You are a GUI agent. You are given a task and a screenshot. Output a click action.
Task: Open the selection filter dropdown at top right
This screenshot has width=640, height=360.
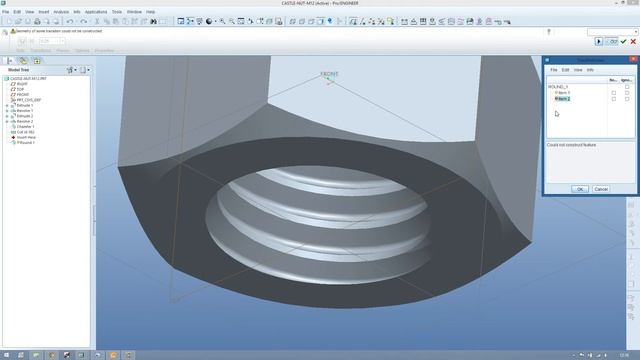point(636,31)
